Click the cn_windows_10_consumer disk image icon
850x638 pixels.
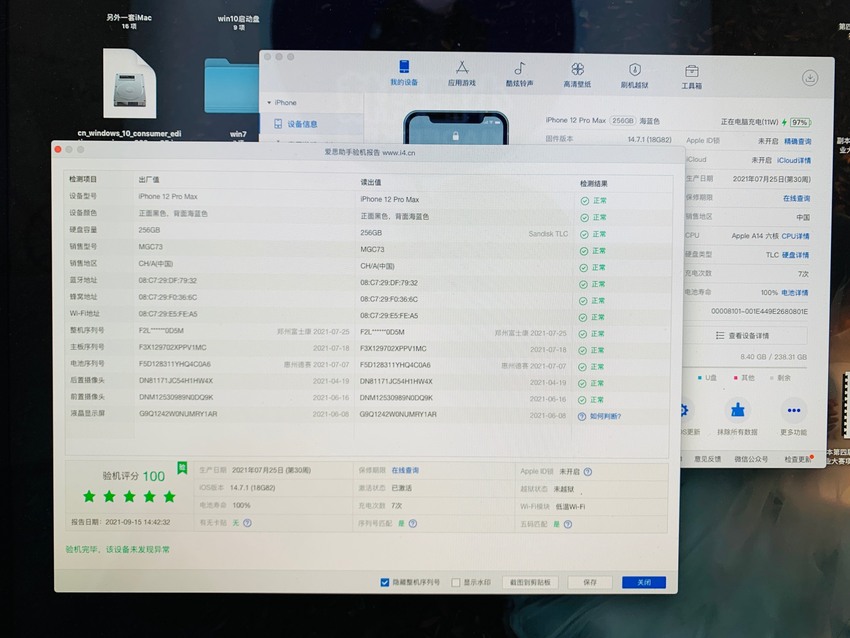coord(130,83)
